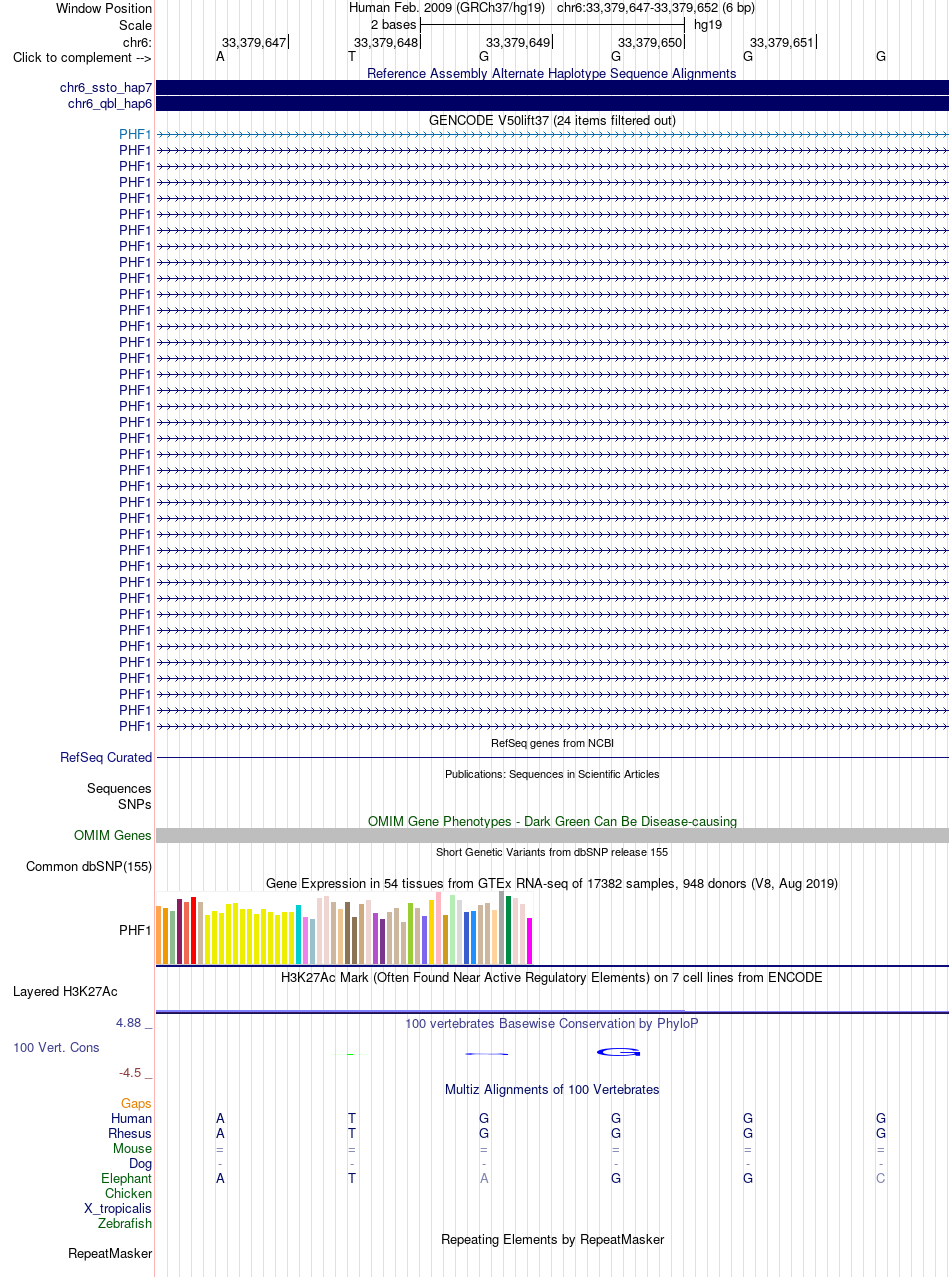Click the X_tropicalis alignment row label
The height and width of the screenshot is (1277, 950).
point(118,1209)
